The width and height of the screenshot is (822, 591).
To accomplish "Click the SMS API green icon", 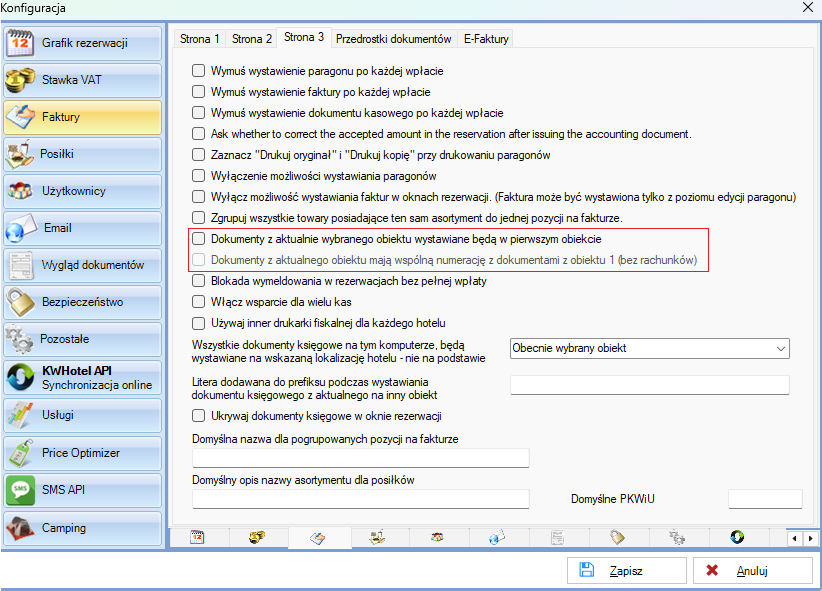I will click(21, 490).
